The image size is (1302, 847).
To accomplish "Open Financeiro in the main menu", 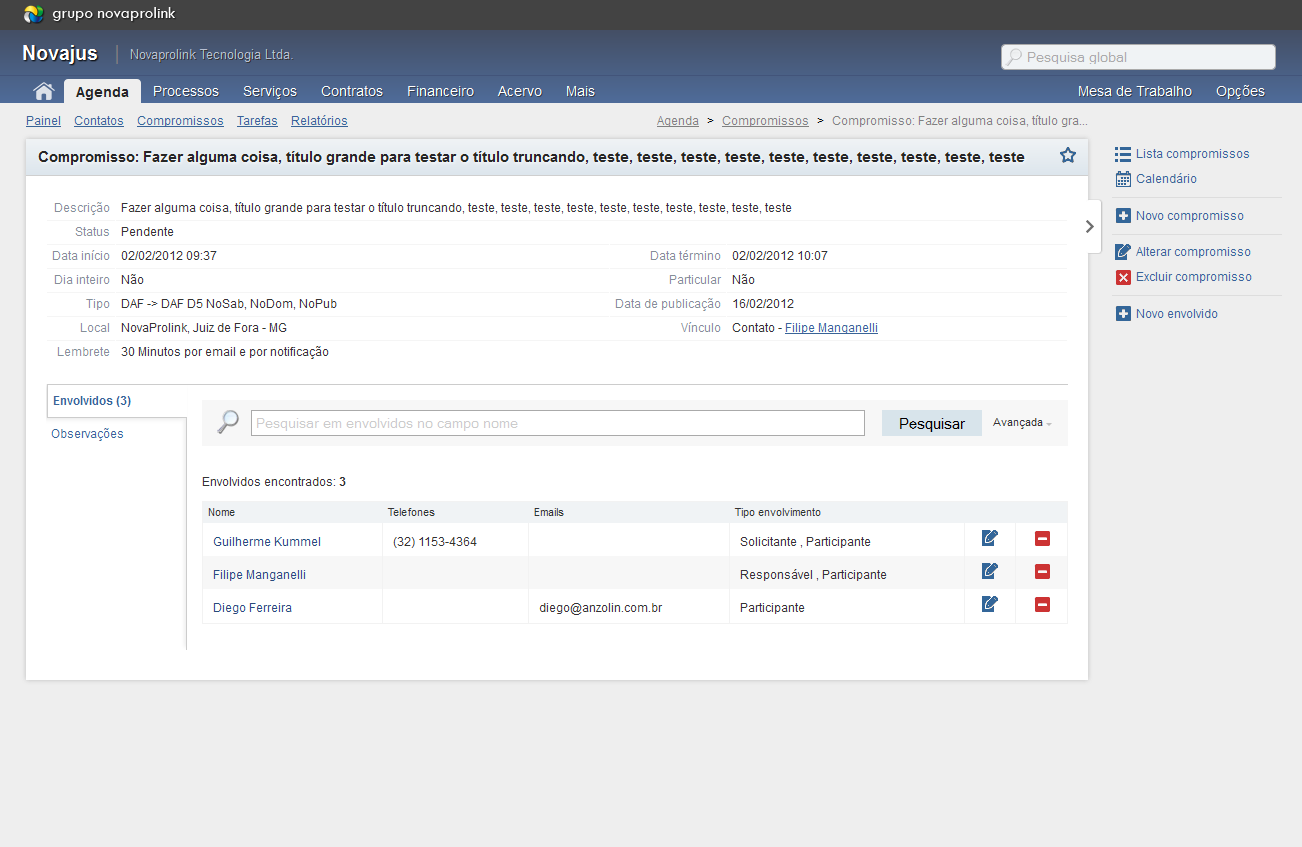I will 440,91.
